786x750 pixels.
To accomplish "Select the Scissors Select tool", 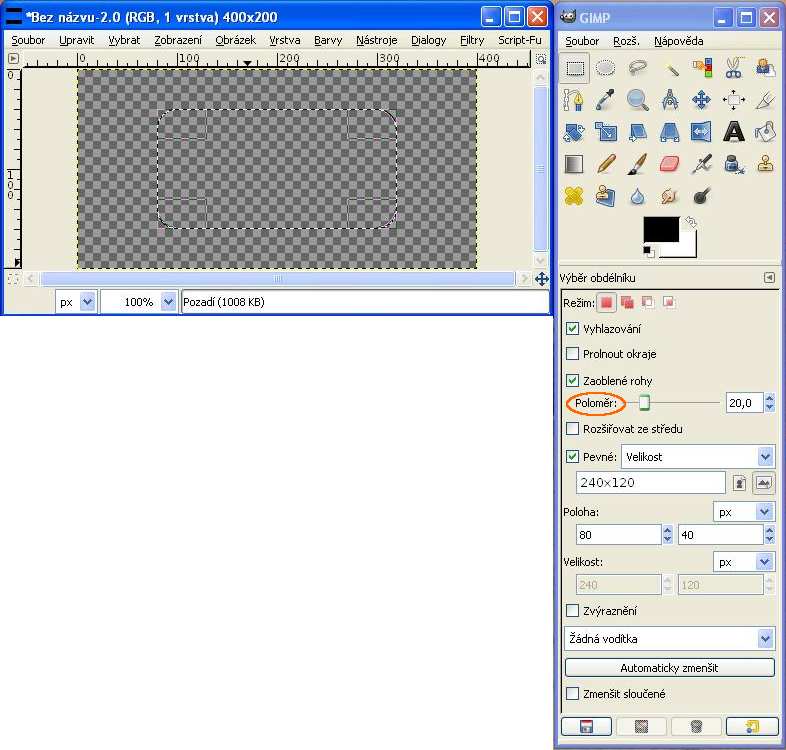I will (x=733, y=69).
